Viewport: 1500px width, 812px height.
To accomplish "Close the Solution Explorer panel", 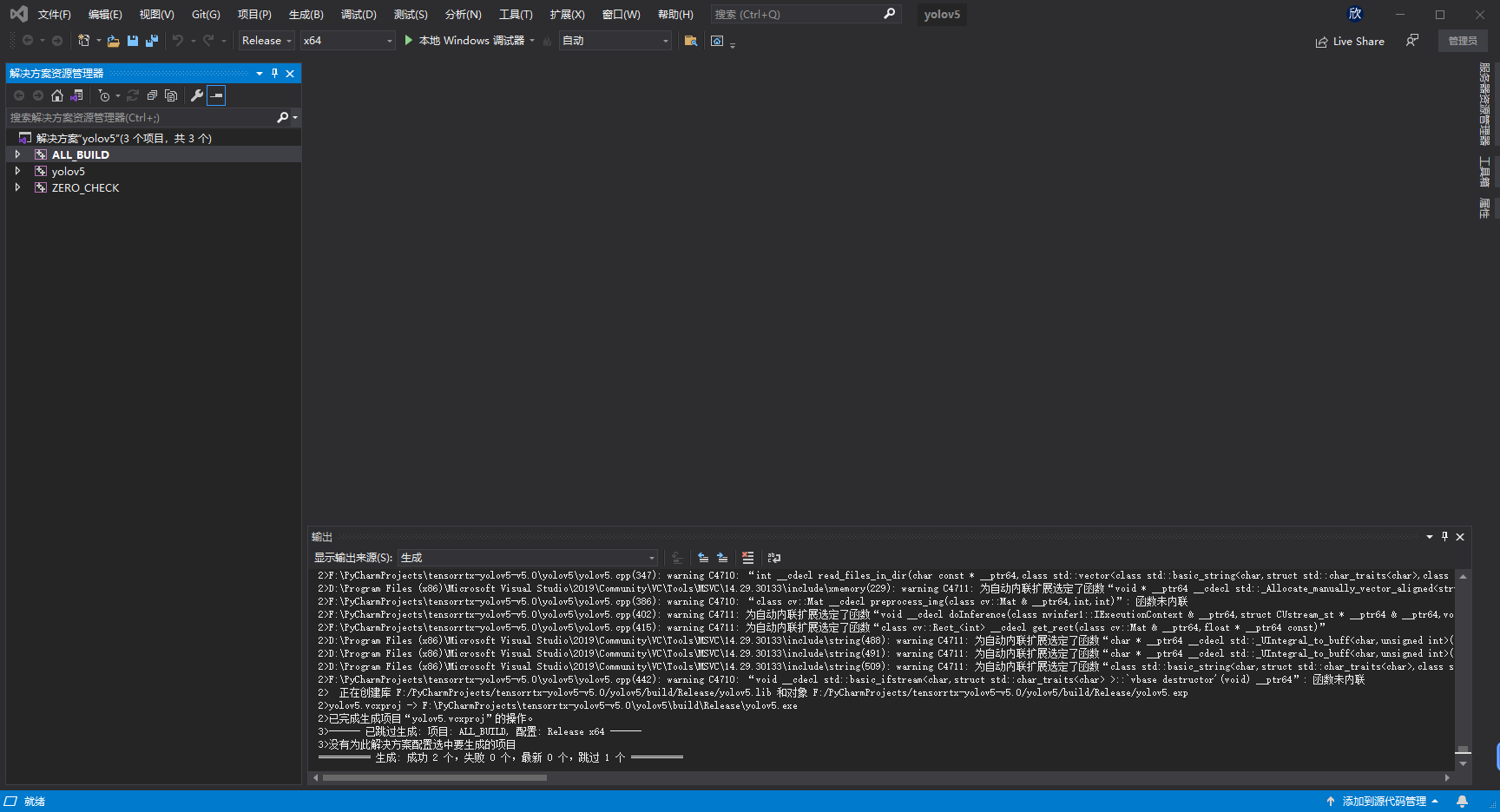I will coord(290,74).
